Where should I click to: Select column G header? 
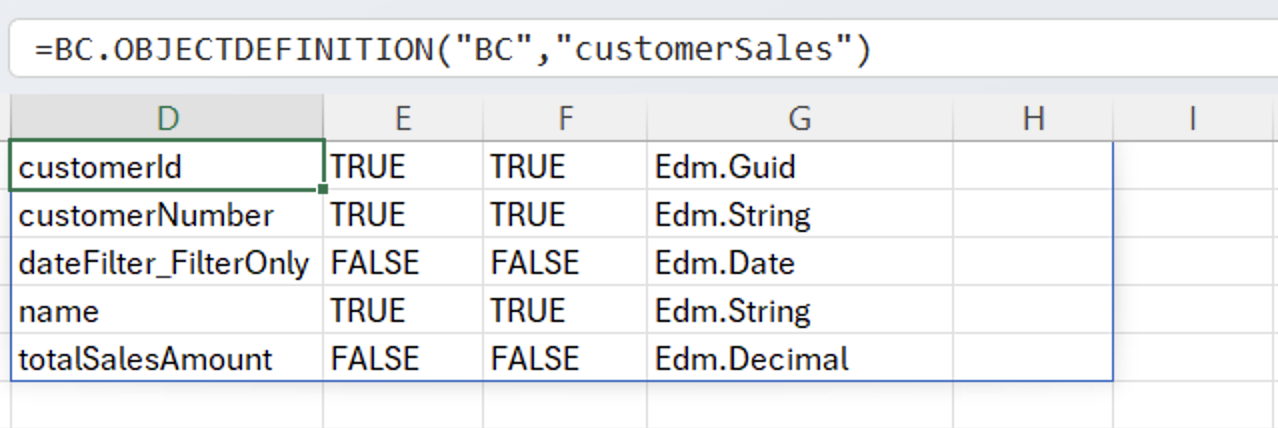(x=800, y=118)
